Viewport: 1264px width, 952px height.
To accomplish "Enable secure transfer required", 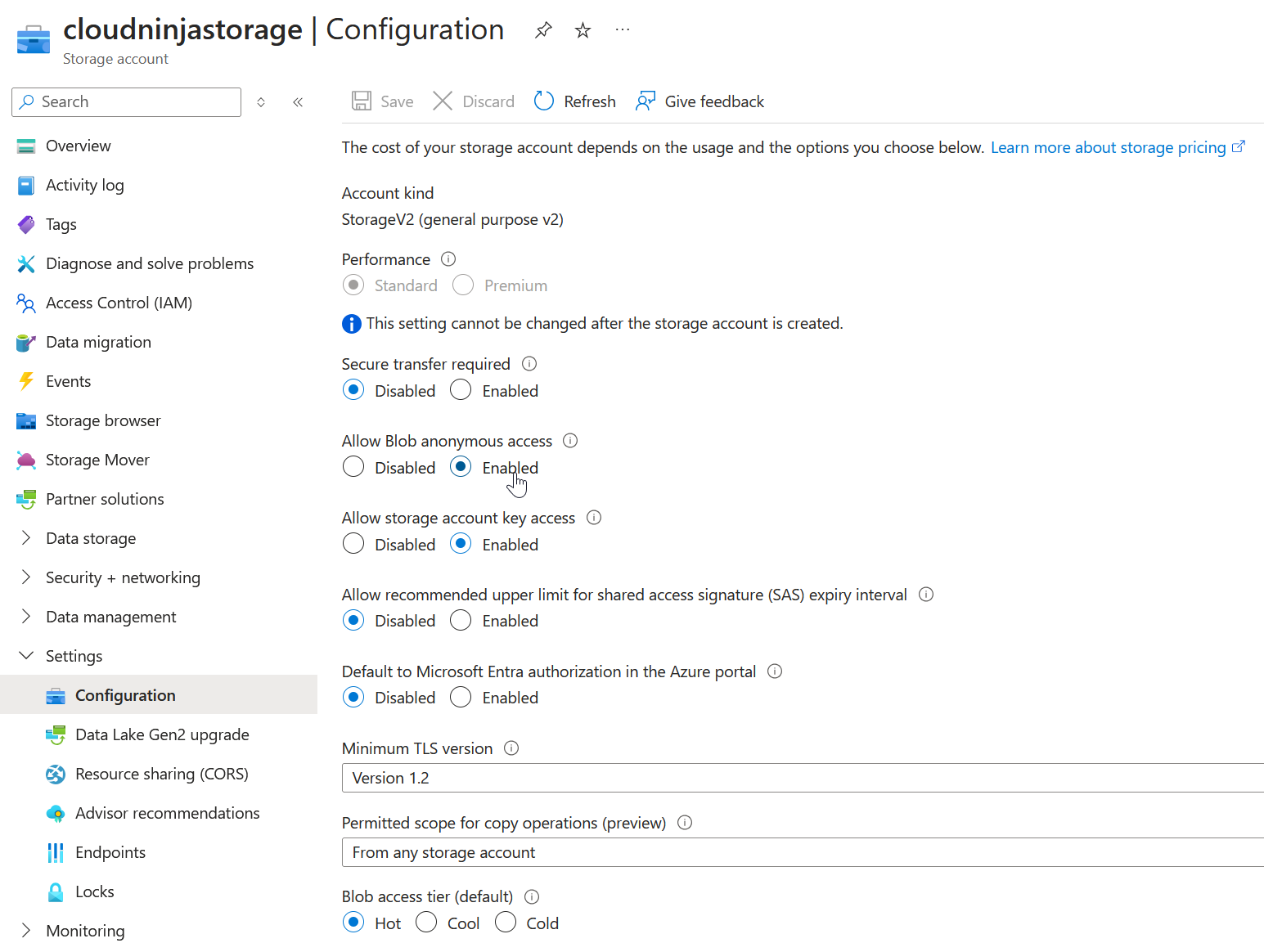I will pos(461,390).
